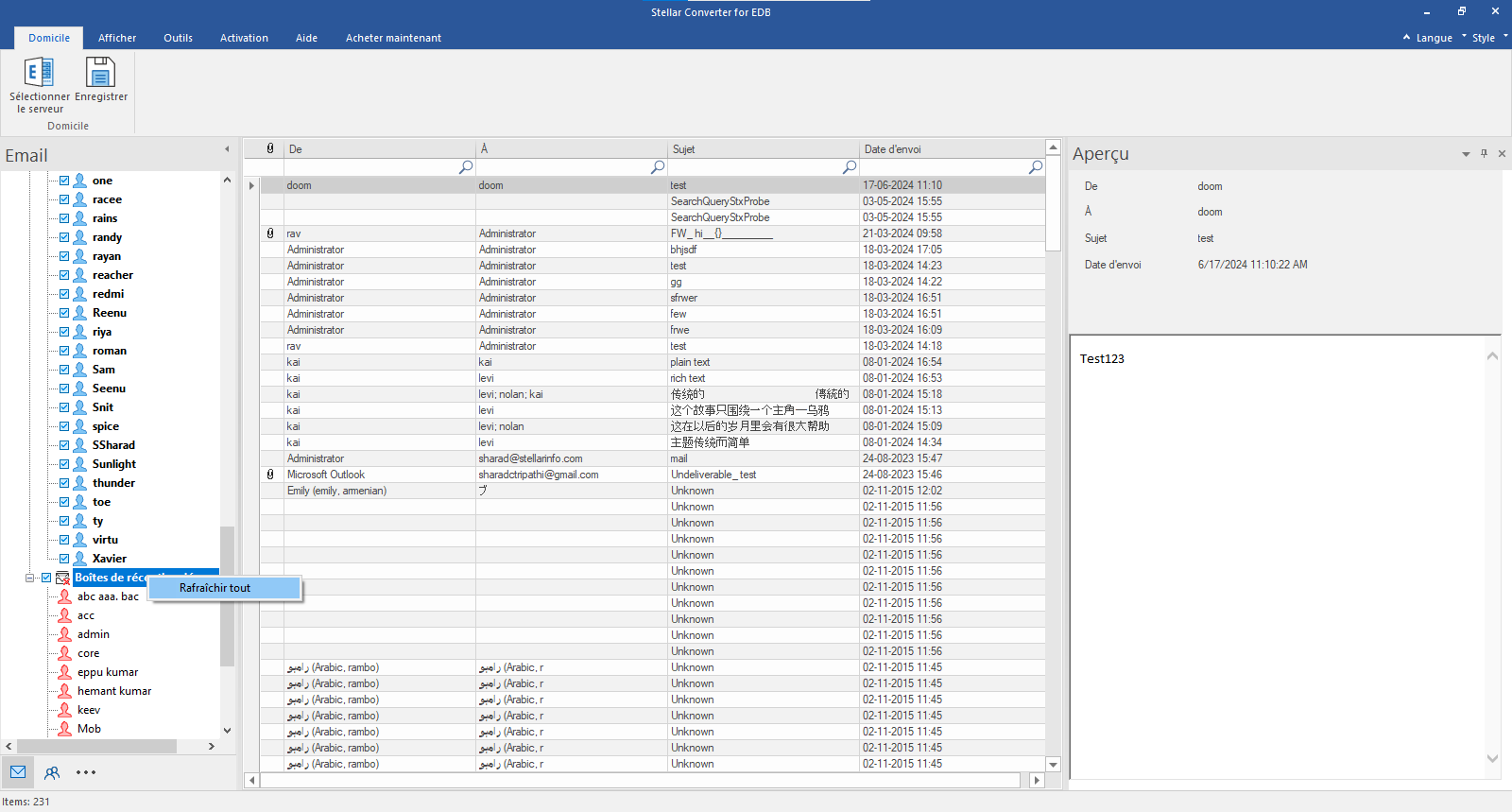Open the Outils ribbon tab
This screenshot has height=812, width=1512.
point(178,38)
